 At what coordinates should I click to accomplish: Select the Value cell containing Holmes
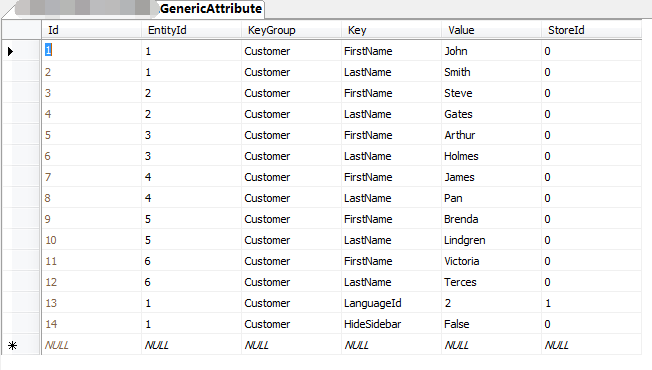point(491,156)
